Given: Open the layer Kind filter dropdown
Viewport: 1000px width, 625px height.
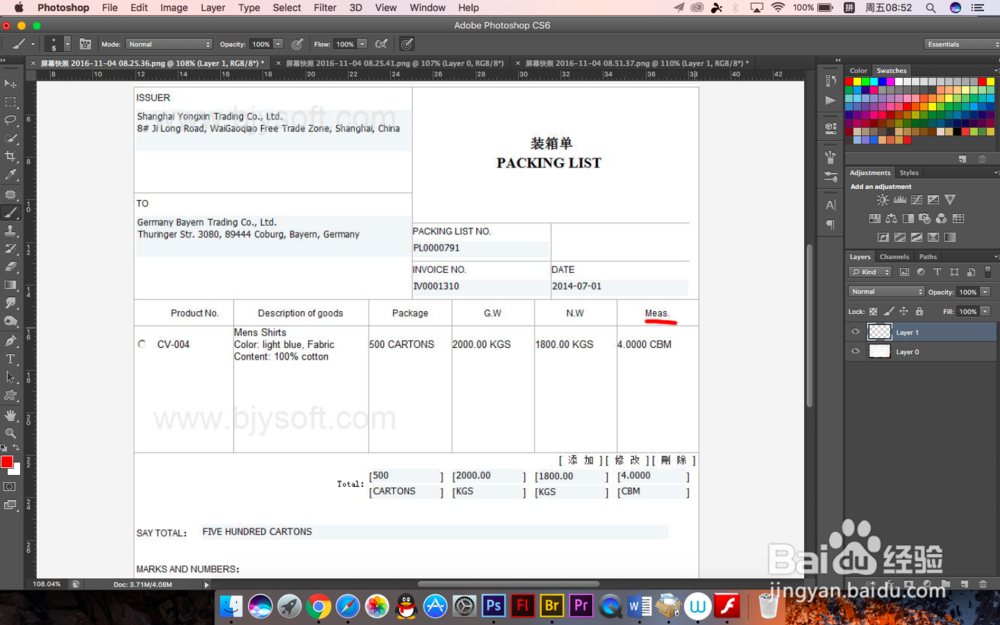Looking at the screenshot, I should (x=870, y=272).
